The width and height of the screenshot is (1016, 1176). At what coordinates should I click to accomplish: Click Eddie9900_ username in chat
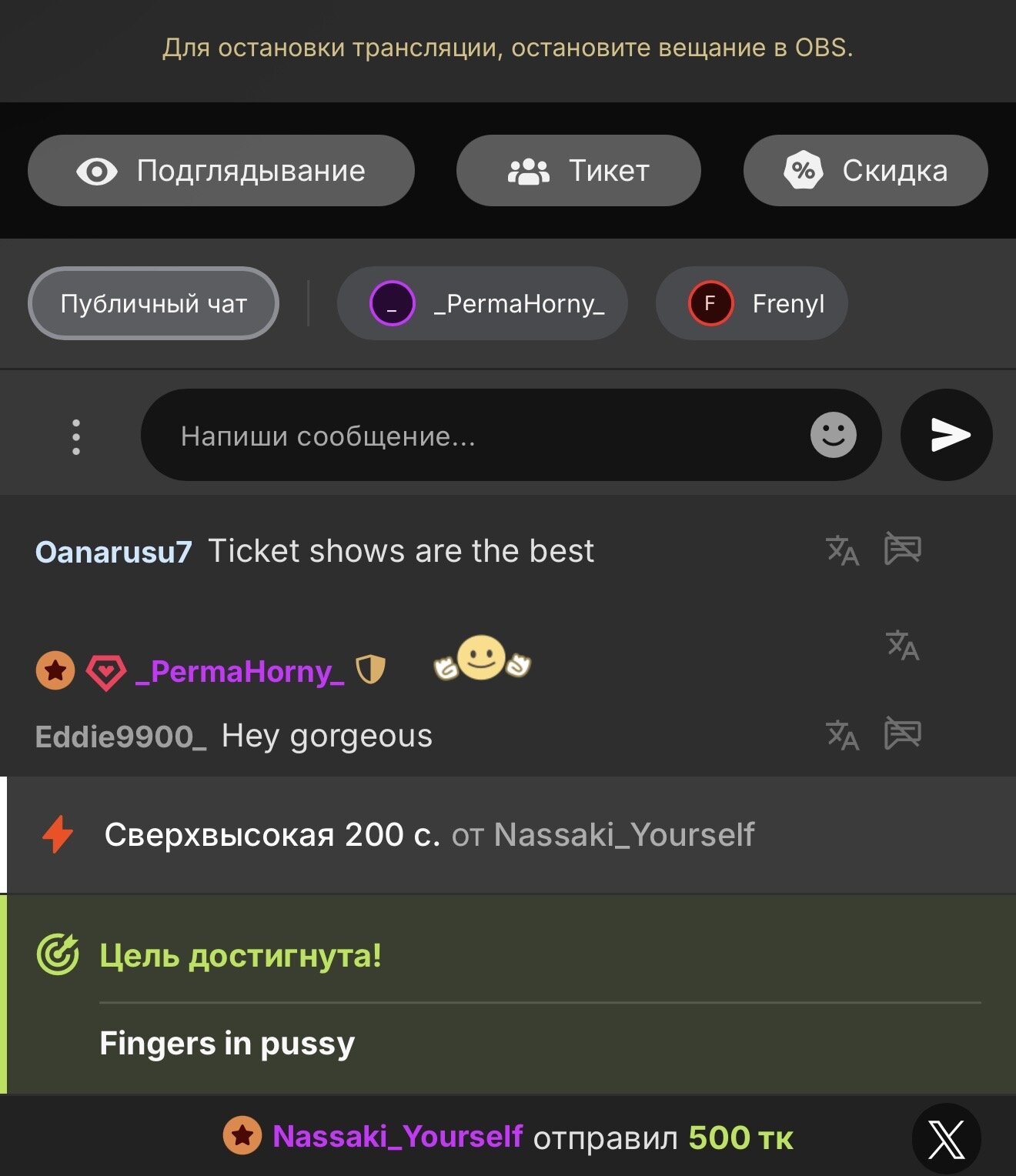121,737
